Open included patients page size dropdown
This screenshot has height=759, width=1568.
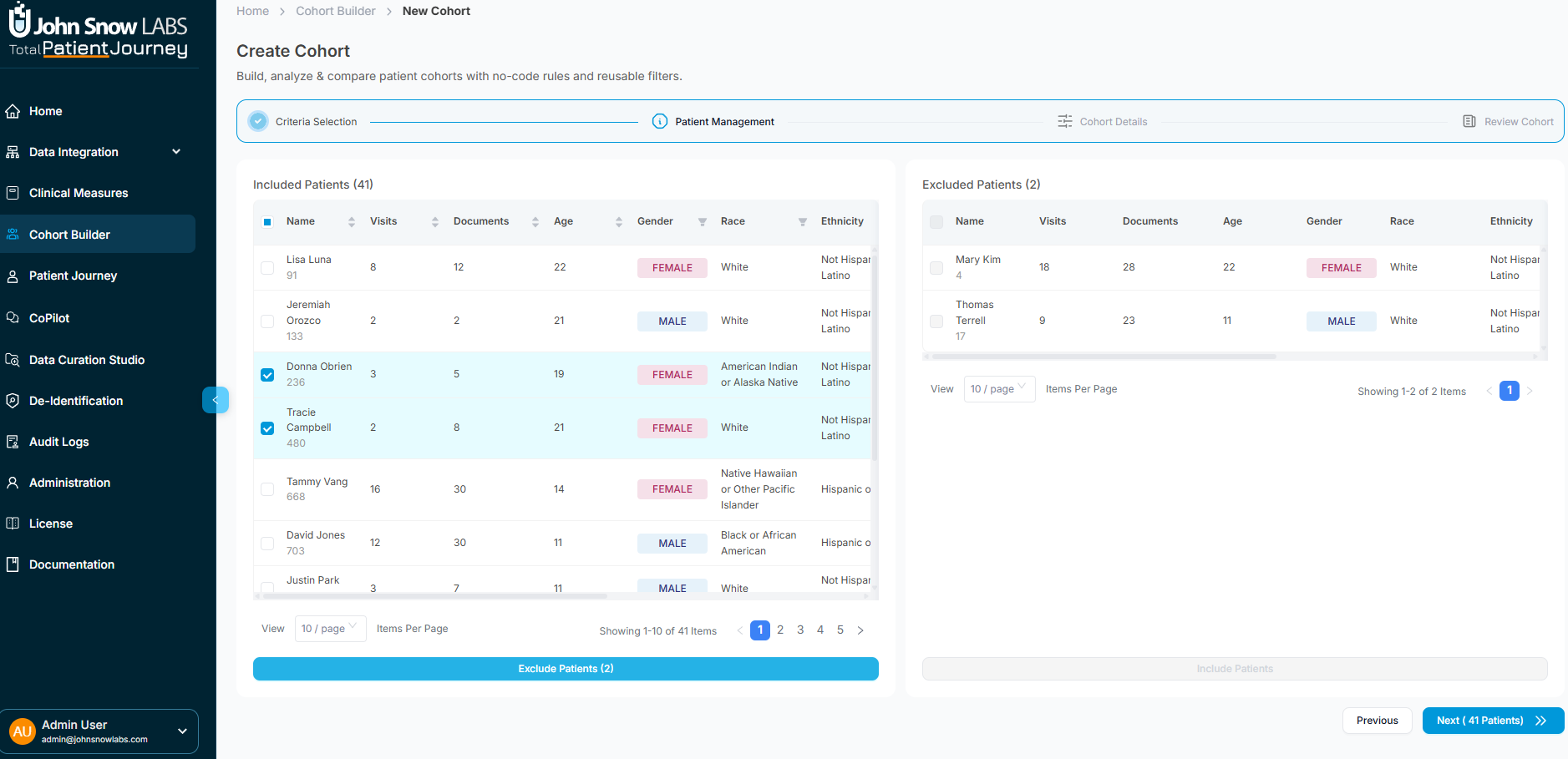[330, 629]
